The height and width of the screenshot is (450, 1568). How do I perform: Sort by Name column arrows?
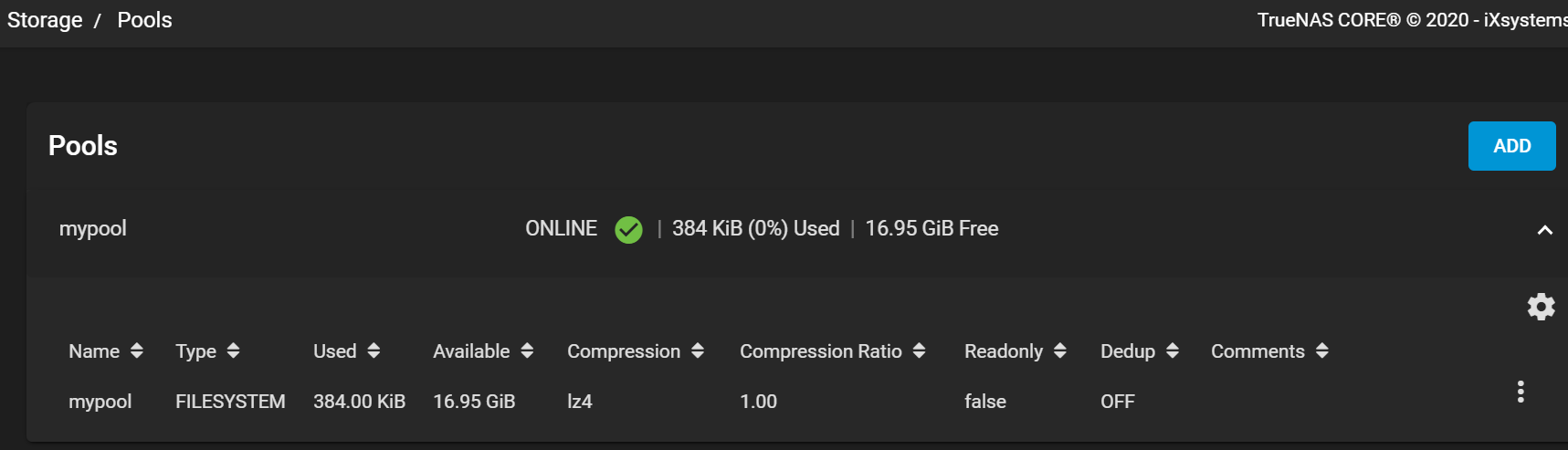coord(137,351)
